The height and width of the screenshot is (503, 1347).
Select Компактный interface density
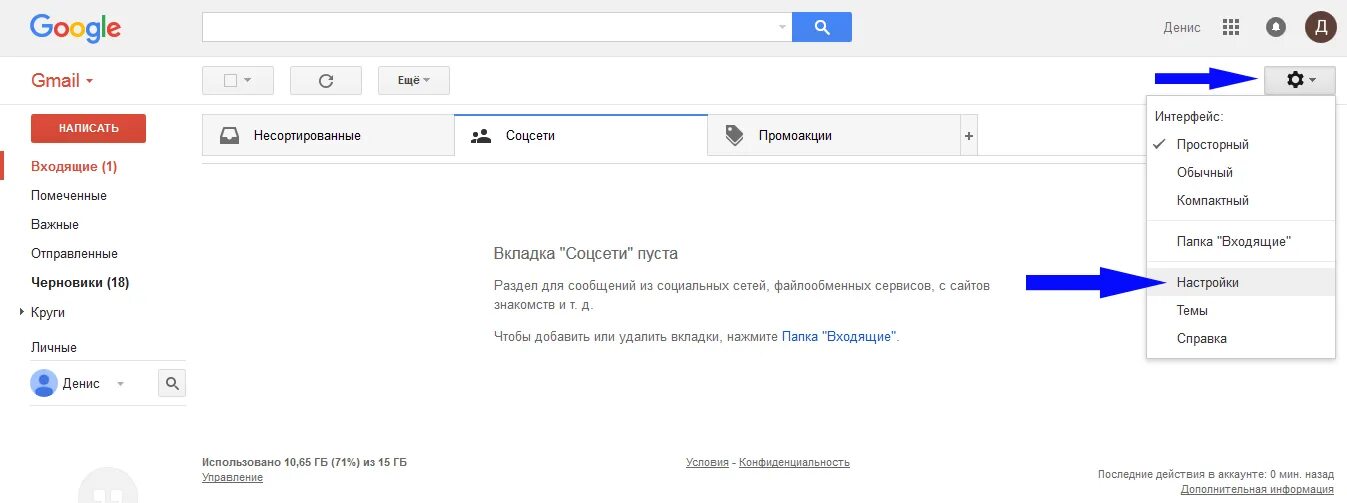click(x=1241, y=200)
